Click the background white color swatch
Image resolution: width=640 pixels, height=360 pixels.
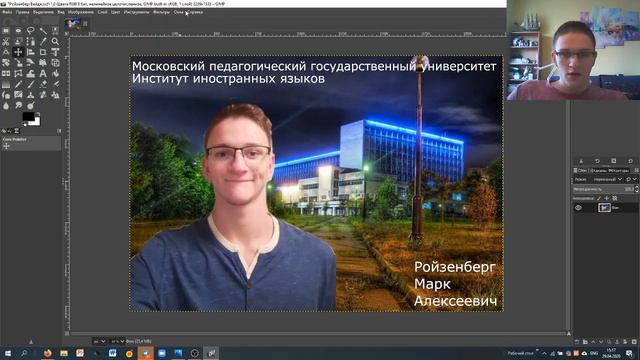tap(36, 122)
